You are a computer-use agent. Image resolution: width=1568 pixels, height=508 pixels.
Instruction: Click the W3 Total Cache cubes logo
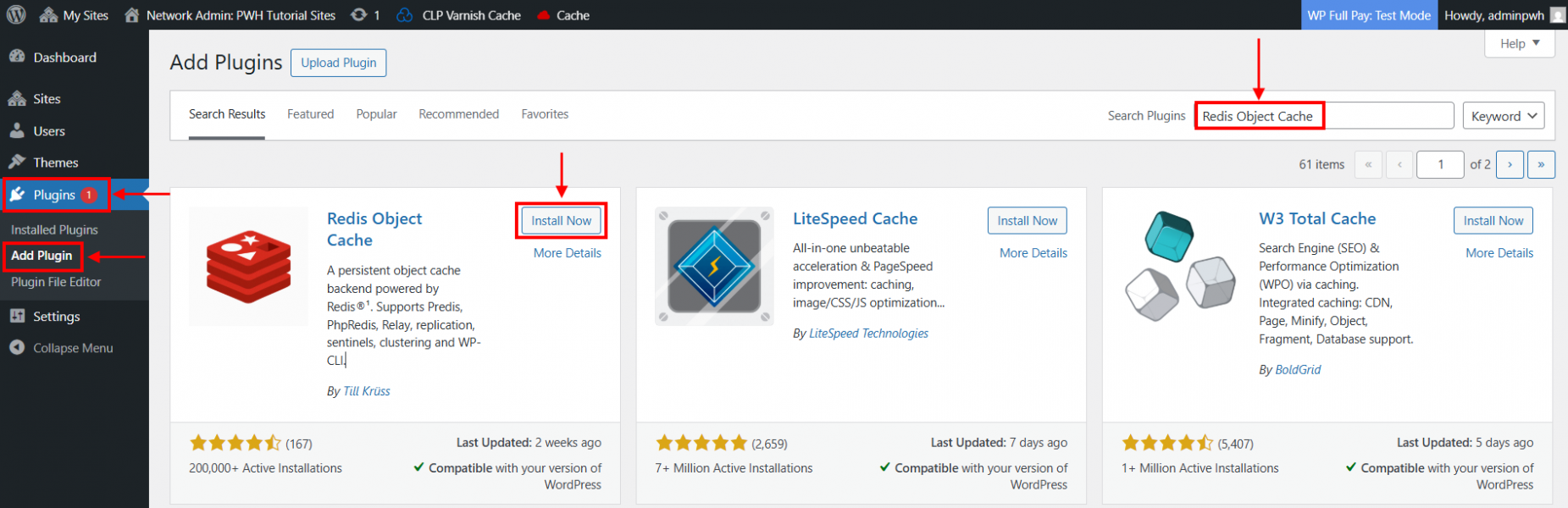pos(1180,267)
